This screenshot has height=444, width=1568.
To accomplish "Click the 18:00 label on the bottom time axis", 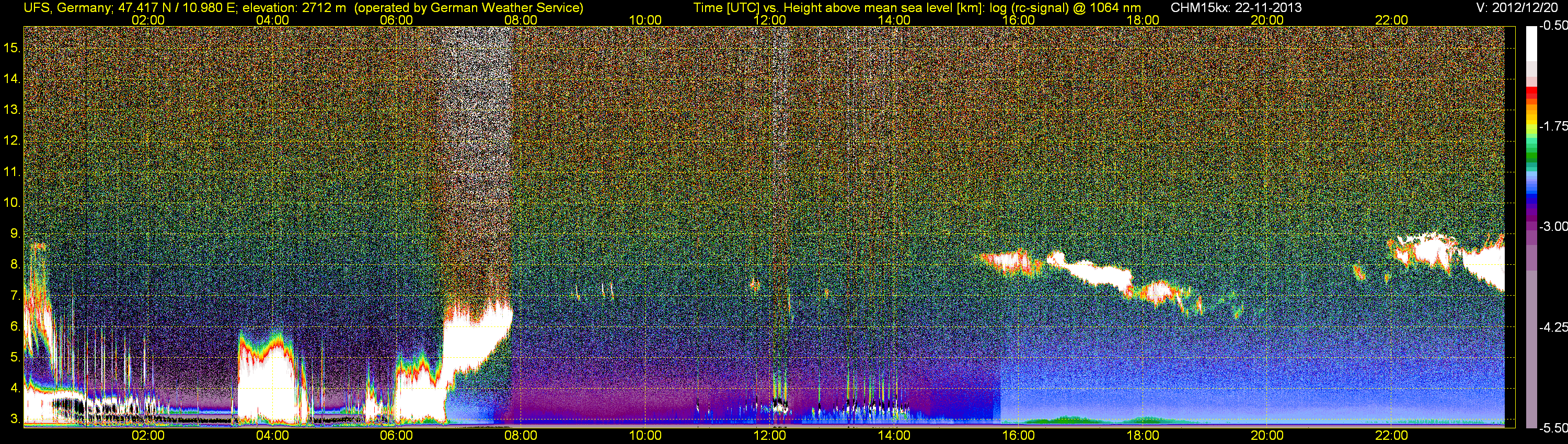I will 1143,436.
